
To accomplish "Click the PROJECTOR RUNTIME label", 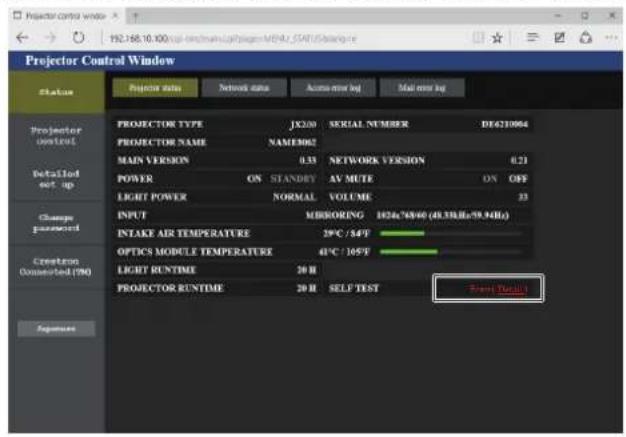I will coord(170,288).
